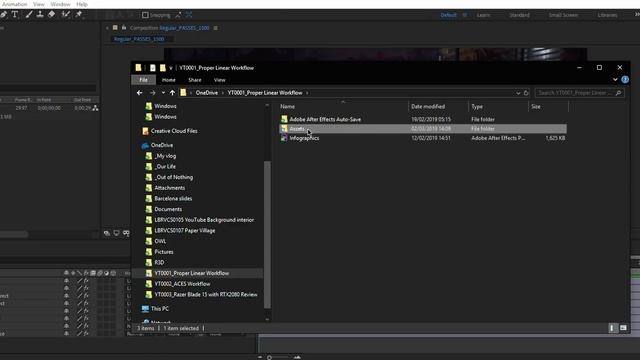Select the Eraser tool

(51, 15)
